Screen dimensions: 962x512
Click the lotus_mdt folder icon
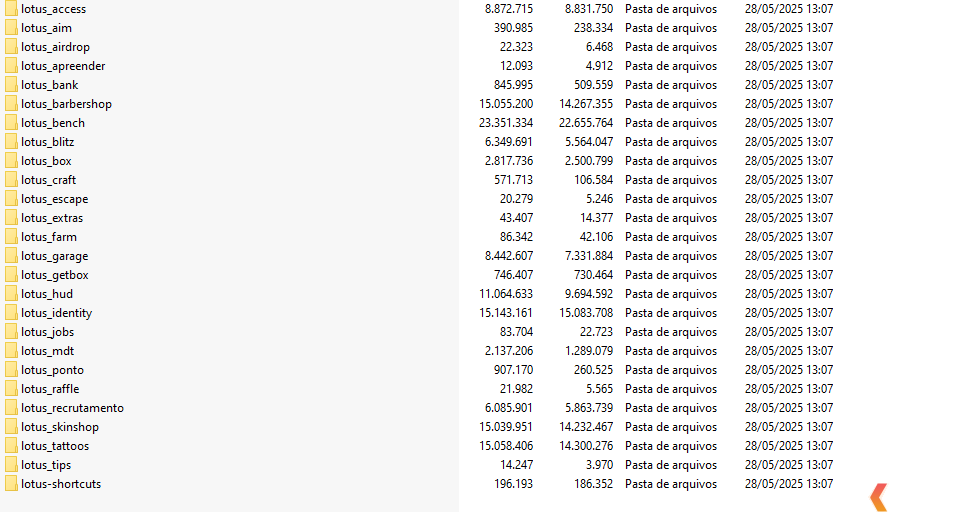click(x=11, y=351)
